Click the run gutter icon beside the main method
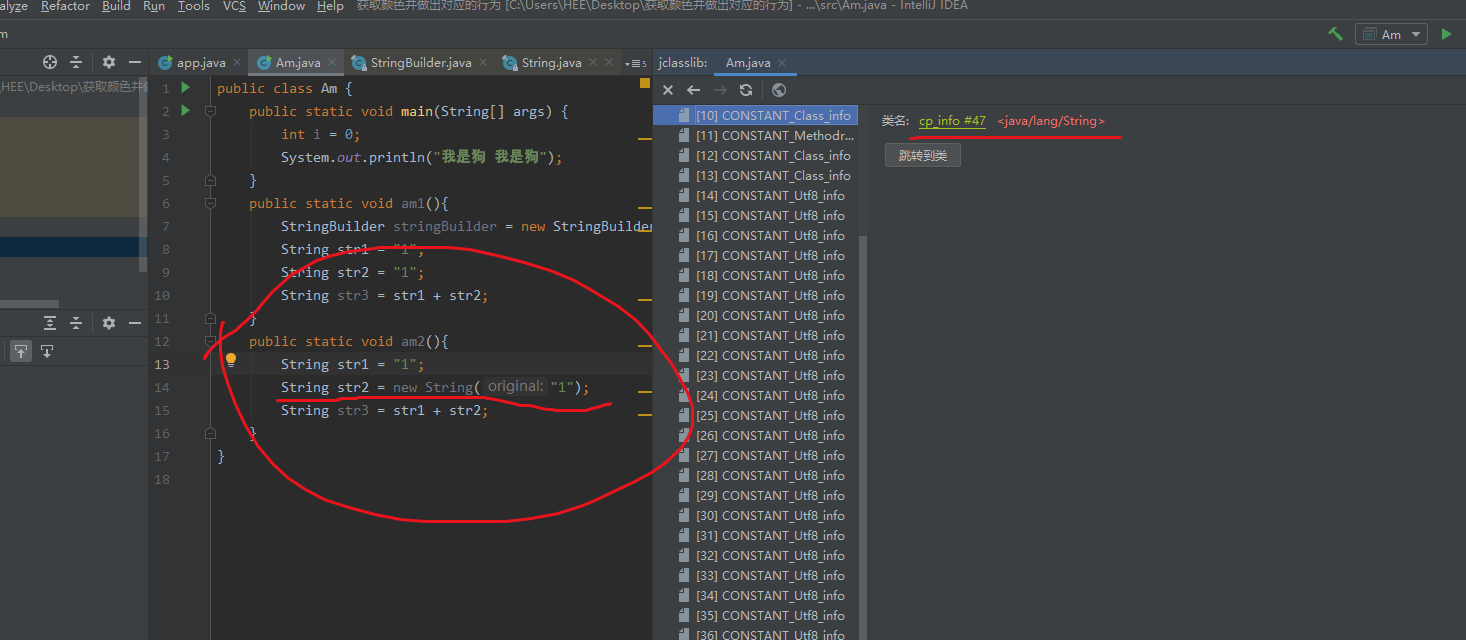1466x640 pixels. [185, 111]
